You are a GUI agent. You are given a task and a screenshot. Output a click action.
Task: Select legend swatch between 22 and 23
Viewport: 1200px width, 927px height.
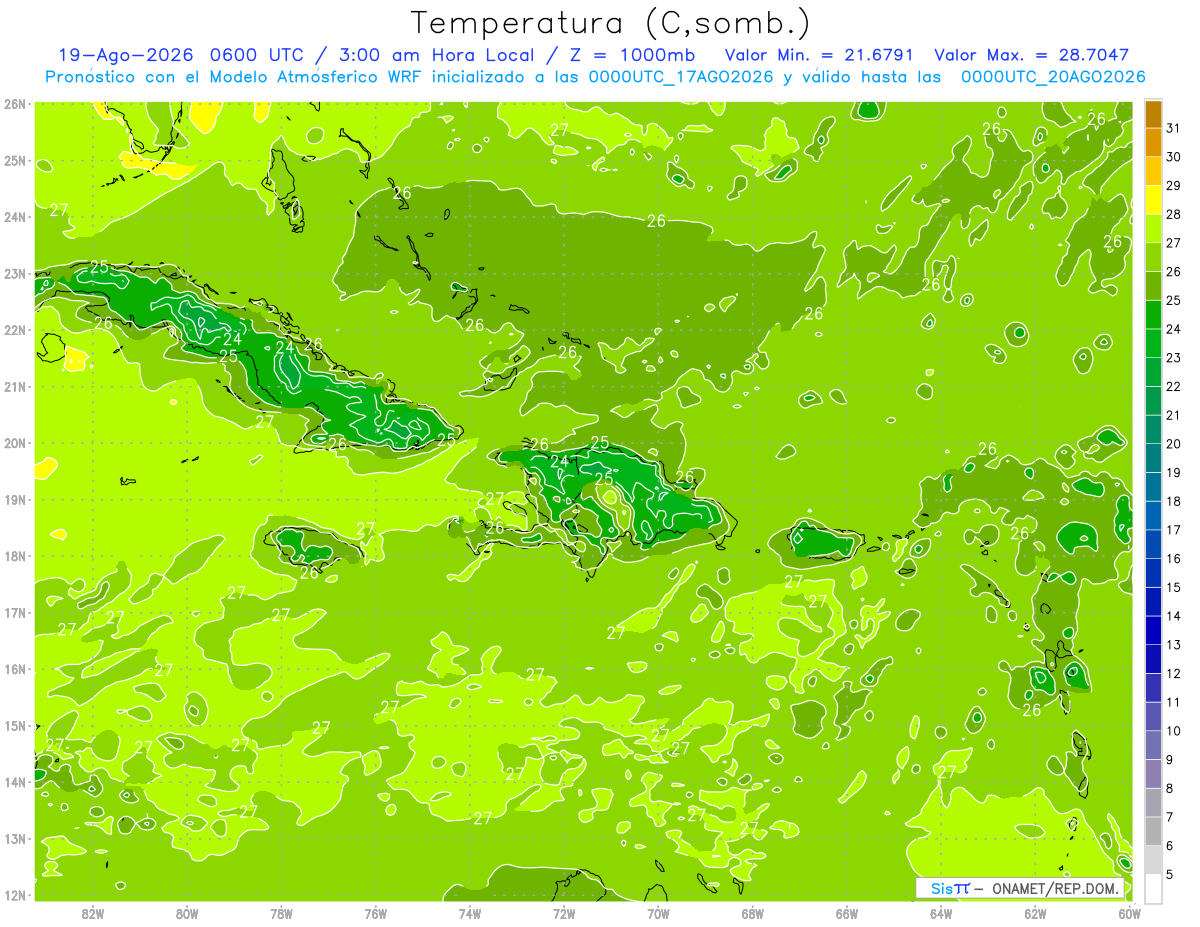click(1153, 372)
